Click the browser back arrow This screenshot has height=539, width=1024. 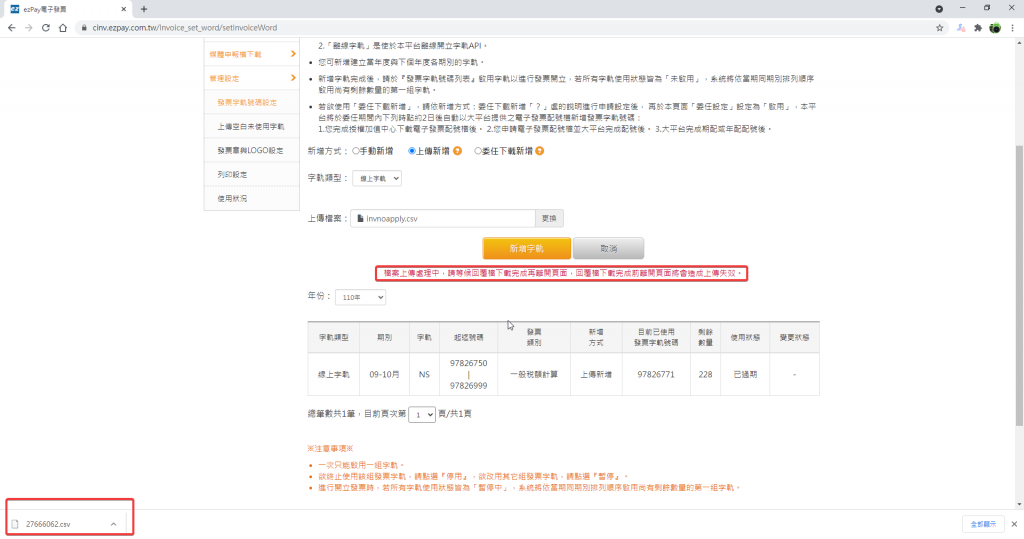coord(12,28)
